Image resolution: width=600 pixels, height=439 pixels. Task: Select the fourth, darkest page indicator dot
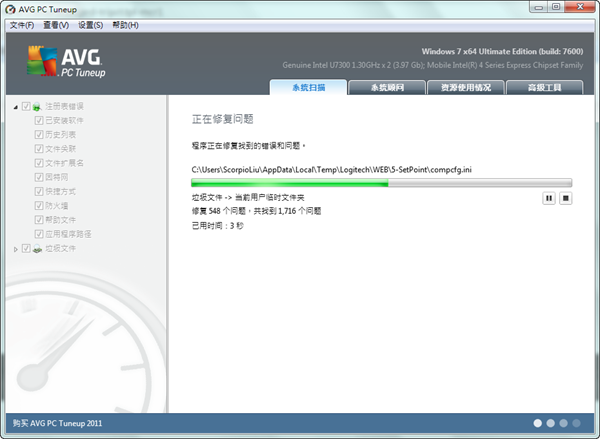[576, 423]
